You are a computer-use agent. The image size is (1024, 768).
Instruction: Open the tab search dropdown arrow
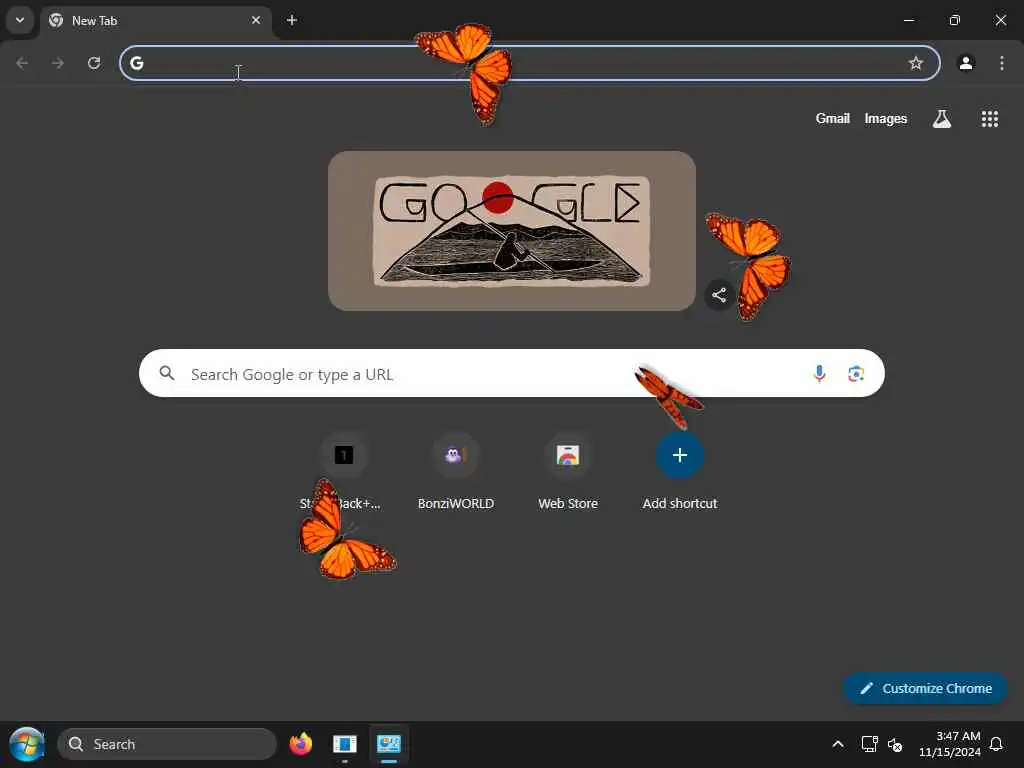coord(20,20)
